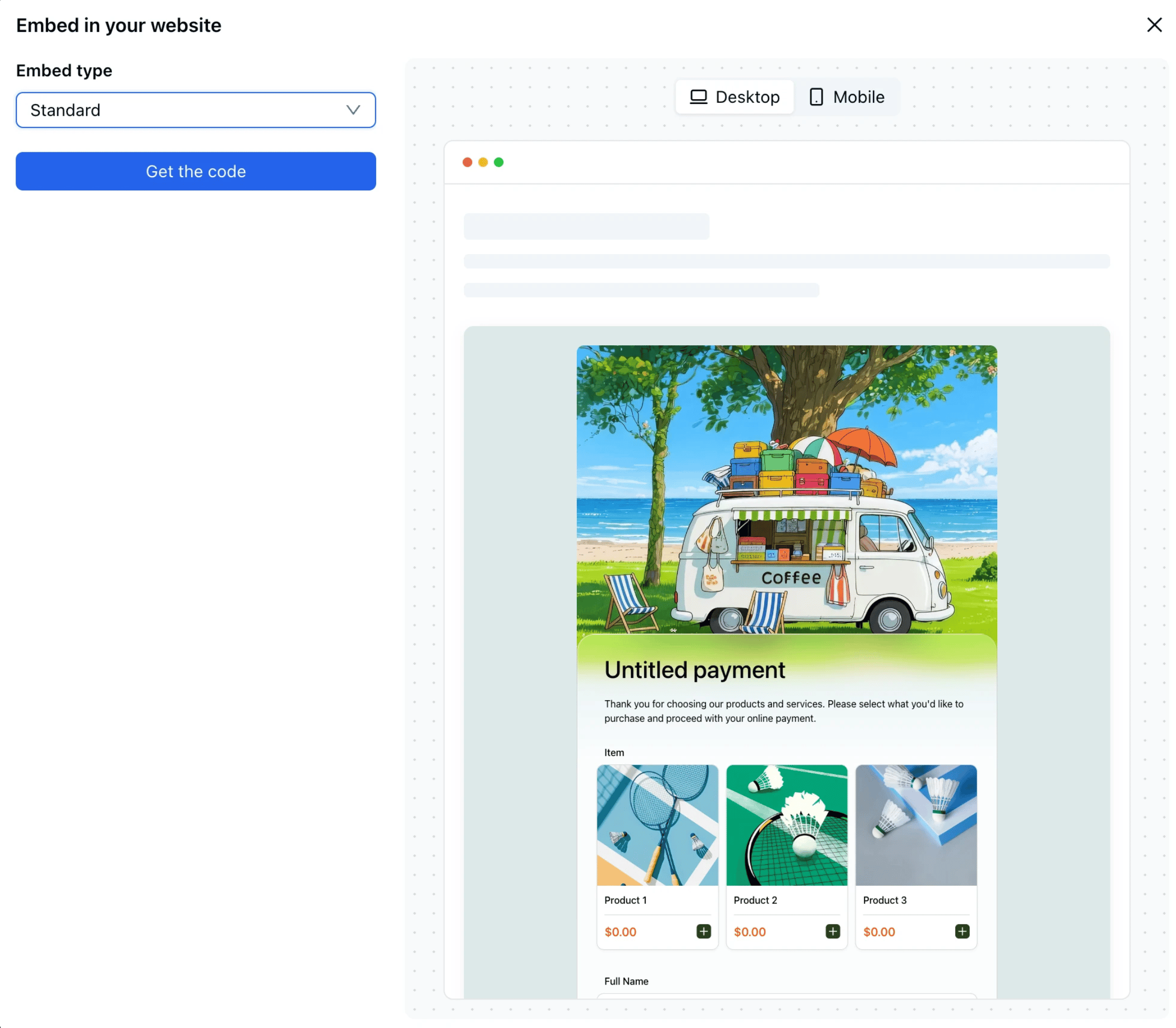This screenshot has height=1028, width=1176.
Task: Click the Product 1 label
Action: [x=625, y=900]
